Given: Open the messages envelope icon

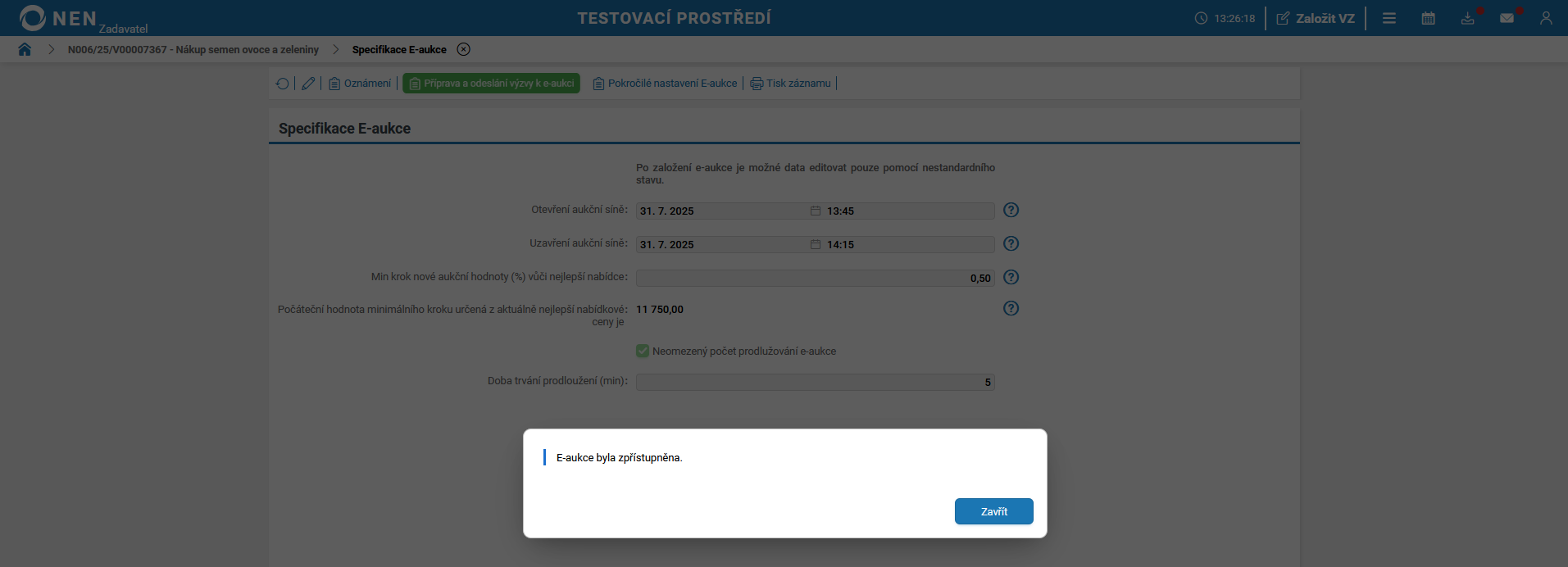Looking at the screenshot, I should (x=1507, y=18).
